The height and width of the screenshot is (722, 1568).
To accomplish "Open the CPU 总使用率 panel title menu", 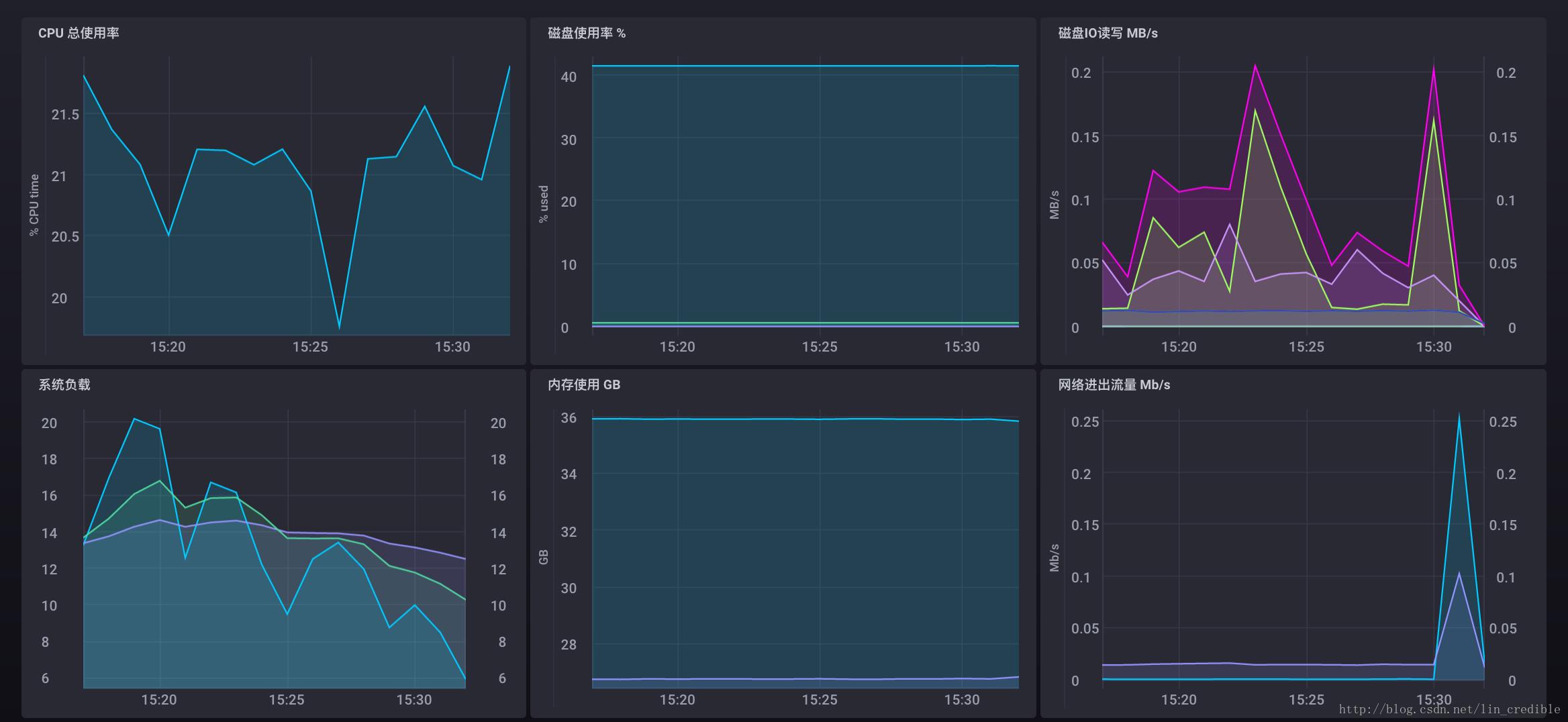I will pyautogui.click(x=79, y=33).
